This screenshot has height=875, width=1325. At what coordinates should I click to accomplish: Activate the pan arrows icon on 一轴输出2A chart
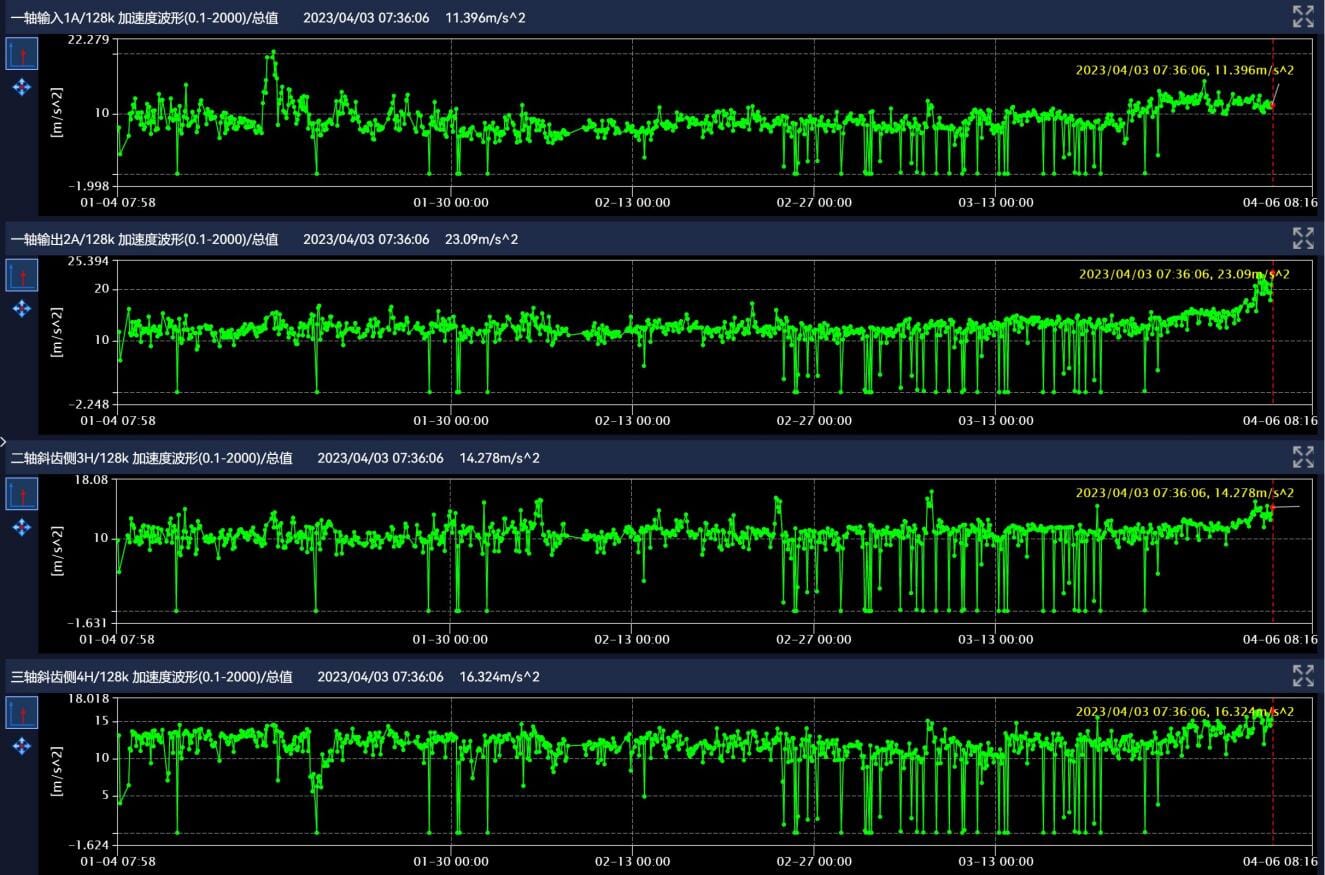(x=21, y=308)
